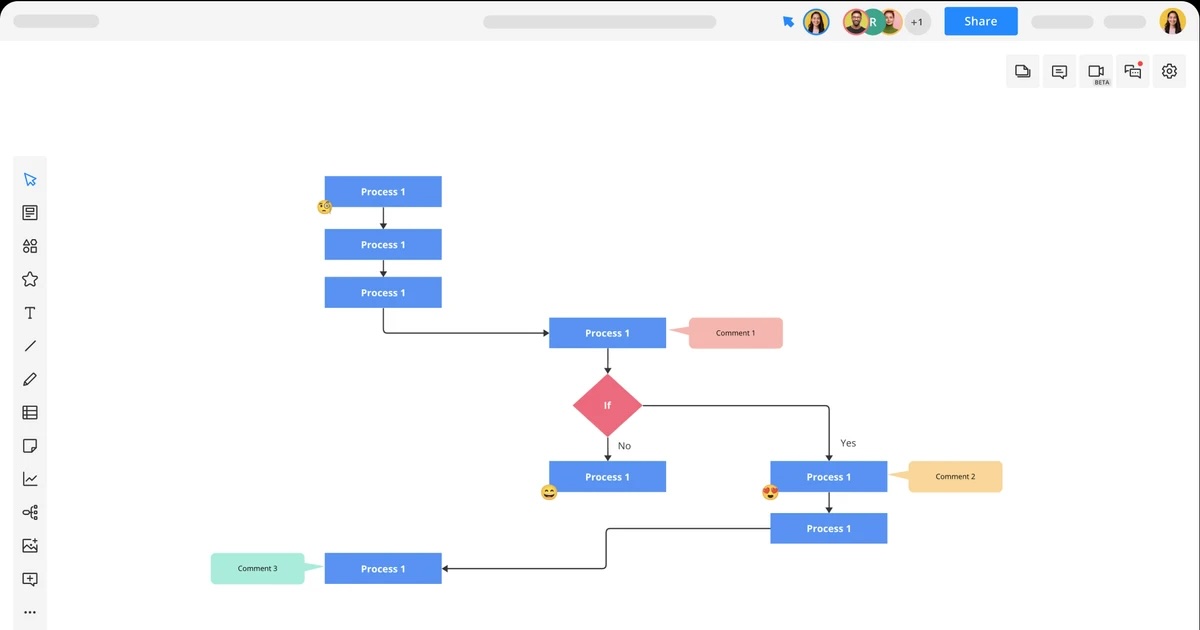1200x630 pixels.
Task: Open the shapes panel
Action: tap(30, 246)
